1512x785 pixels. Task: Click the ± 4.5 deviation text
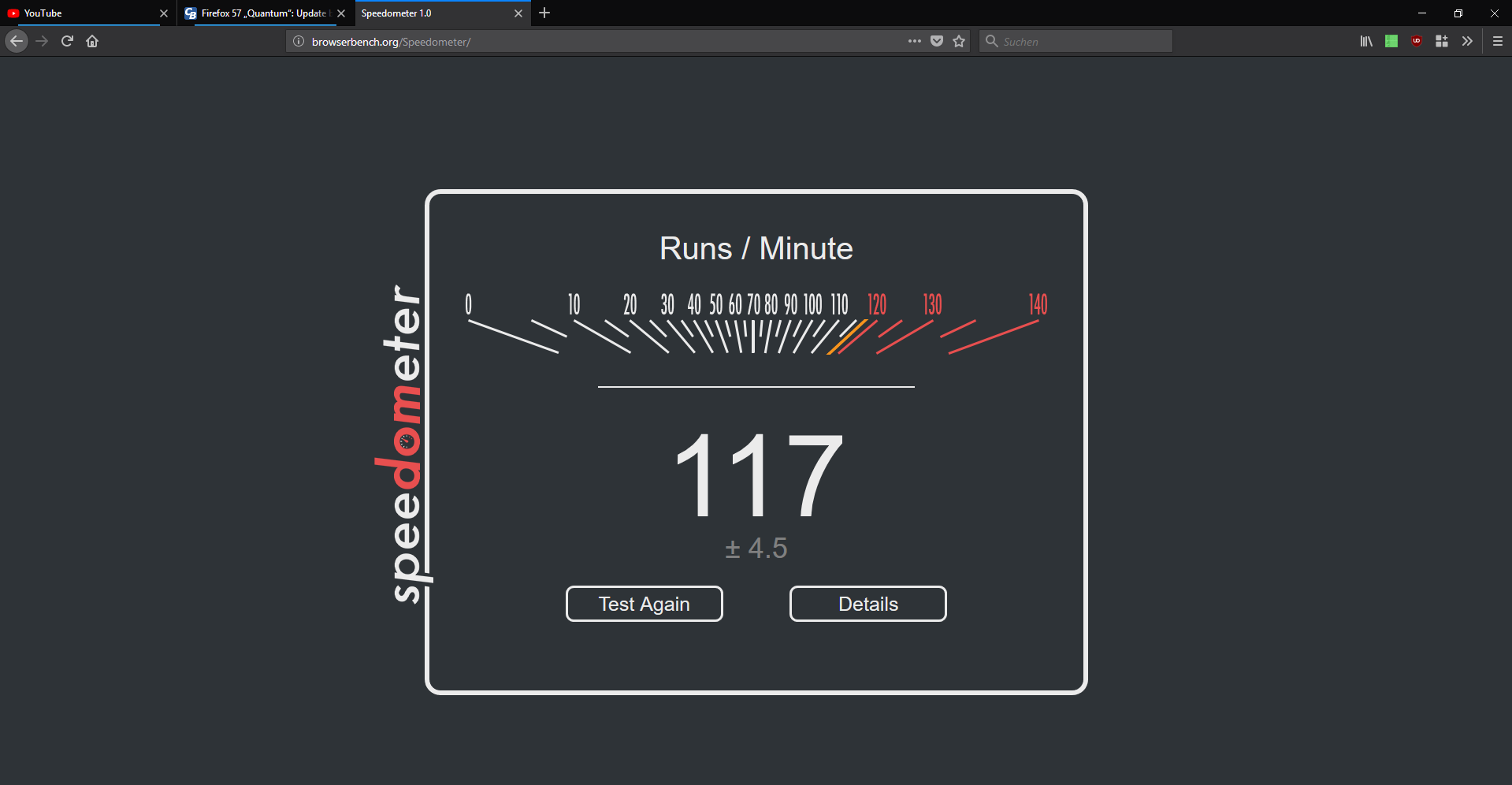[756, 548]
